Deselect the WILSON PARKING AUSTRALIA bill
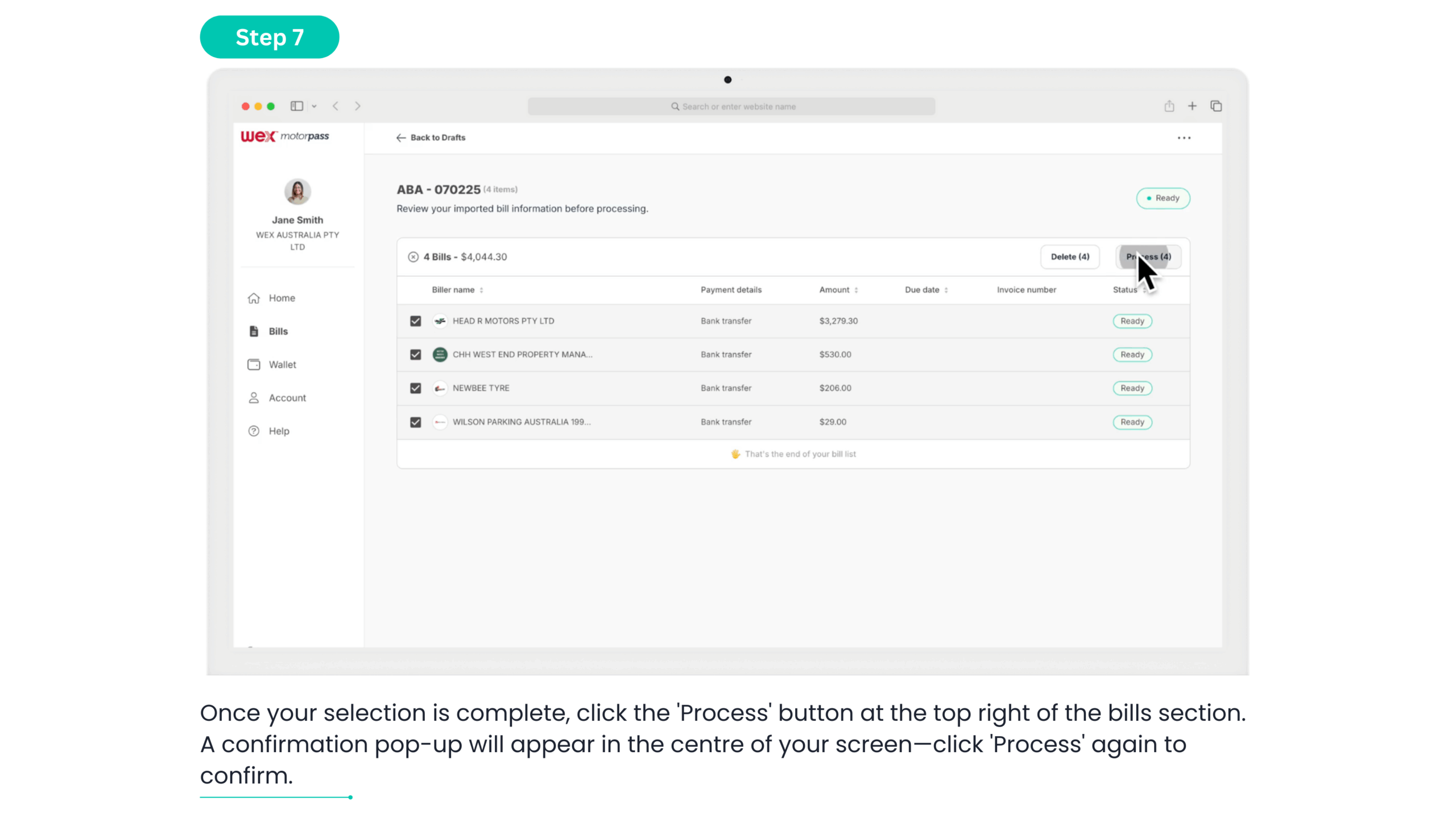Viewport: 1456px width, 818px height. [x=416, y=422]
